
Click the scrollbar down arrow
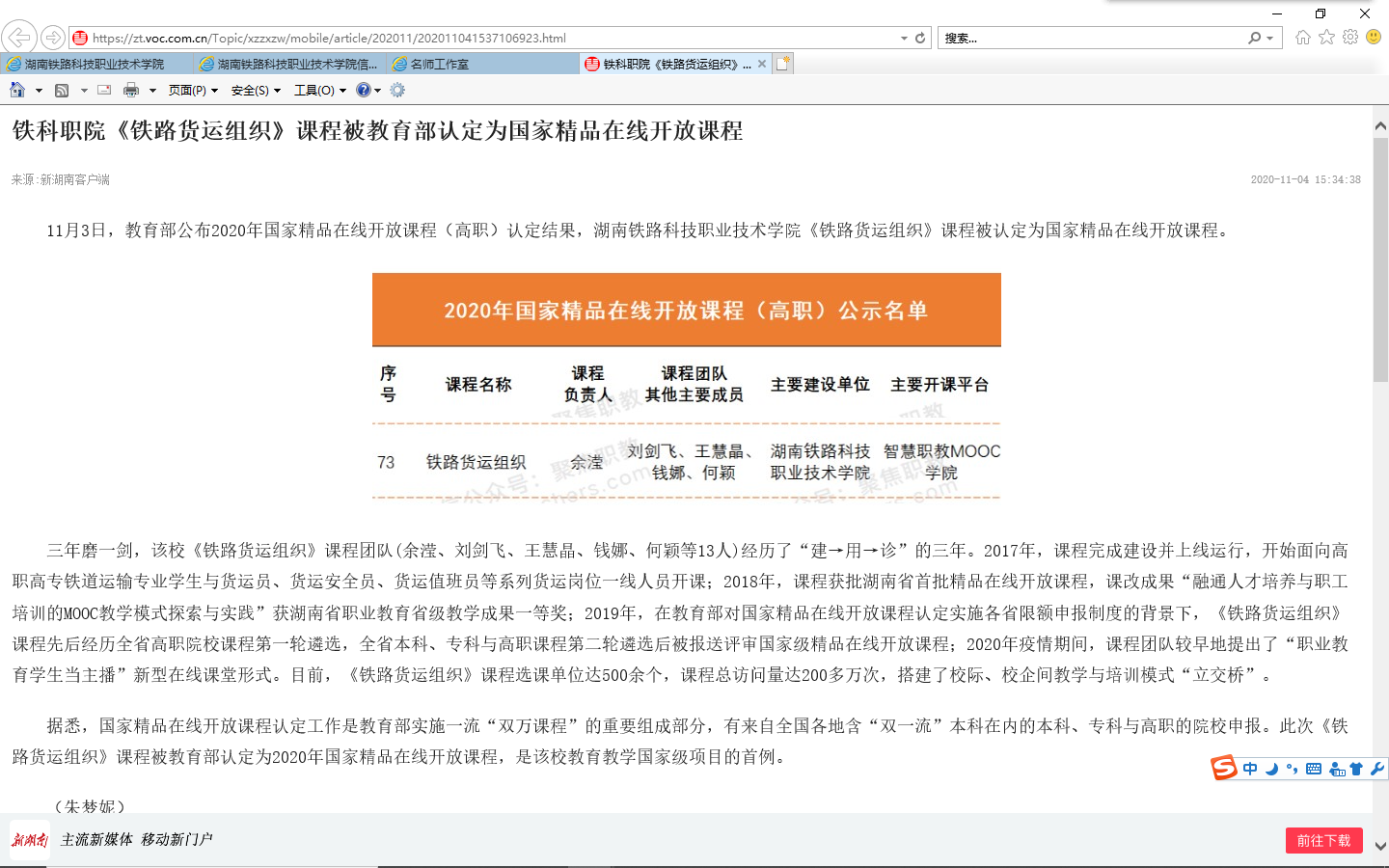pyautogui.click(x=1380, y=845)
